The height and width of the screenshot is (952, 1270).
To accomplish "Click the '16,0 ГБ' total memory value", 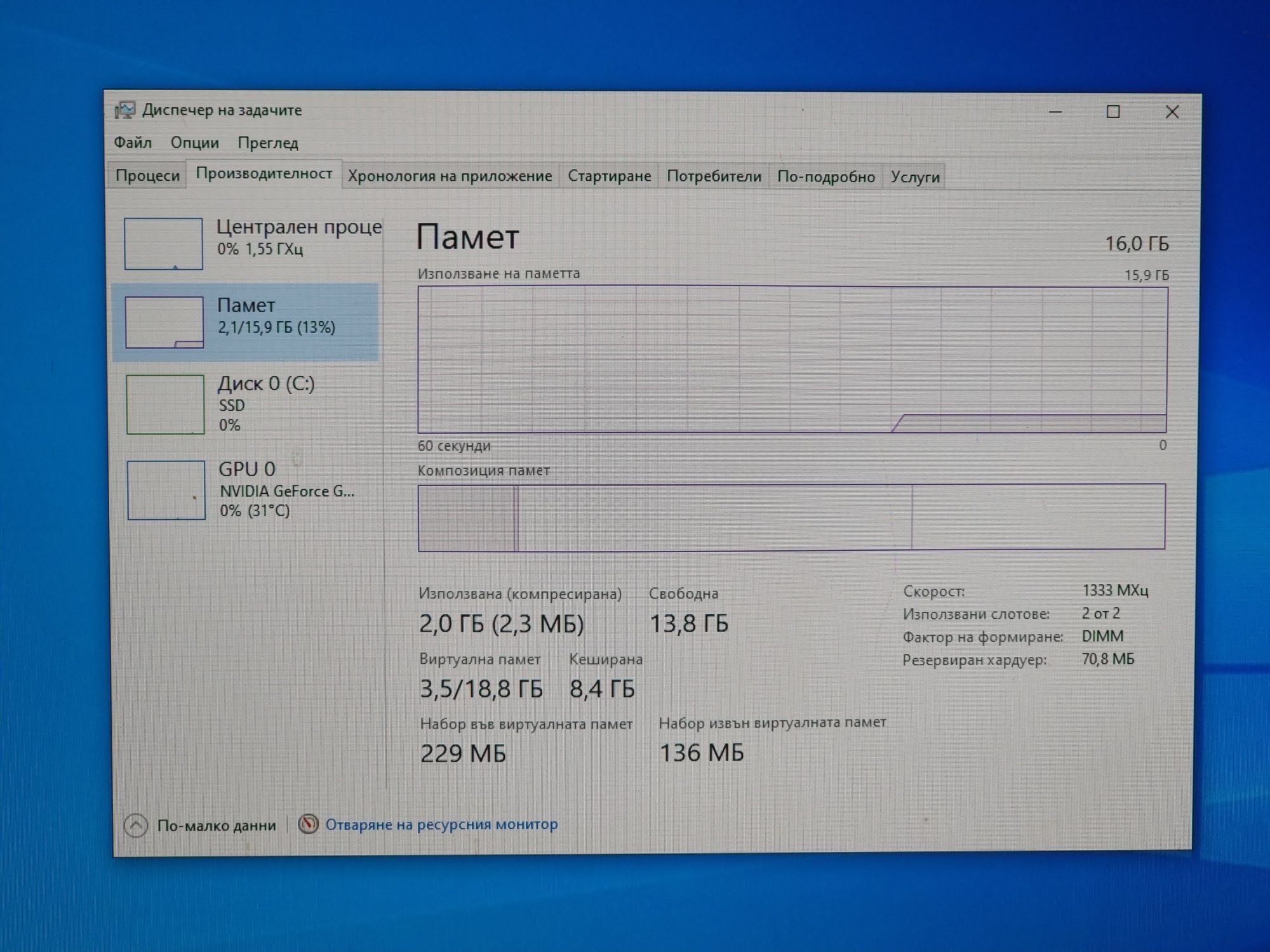I will 1137,244.
